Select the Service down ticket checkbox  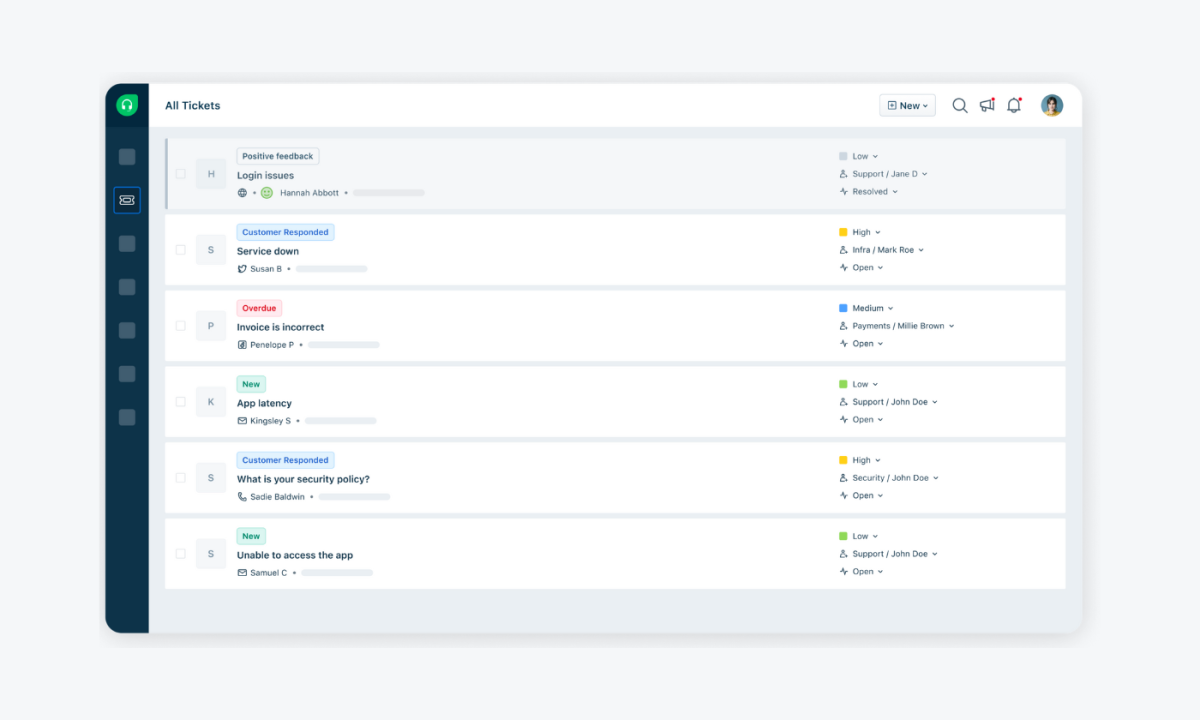tap(181, 249)
